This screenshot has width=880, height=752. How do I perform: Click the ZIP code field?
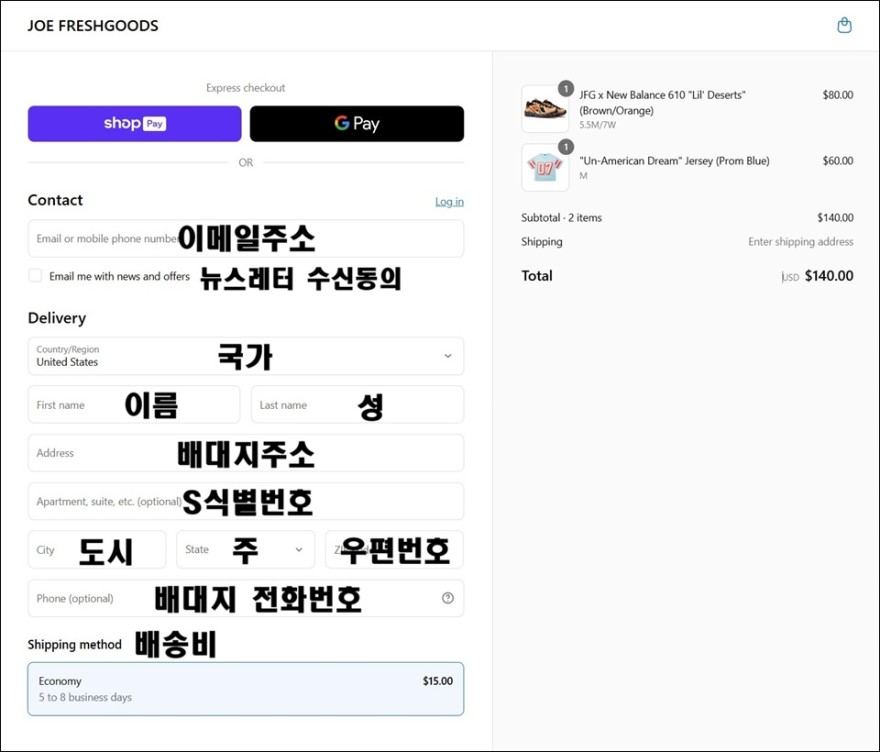click(395, 549)
